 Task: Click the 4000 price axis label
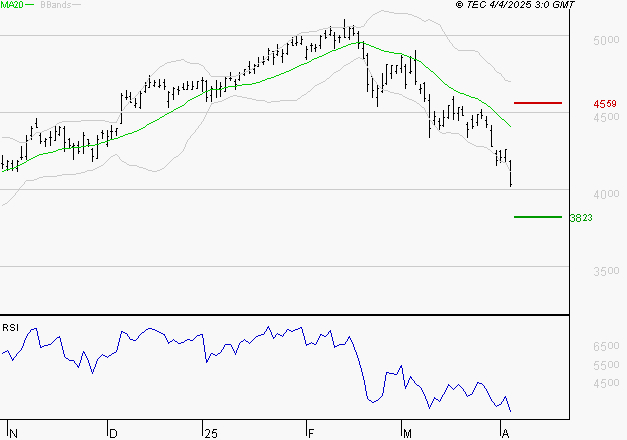pyautogui.click(x=606, y=194)
